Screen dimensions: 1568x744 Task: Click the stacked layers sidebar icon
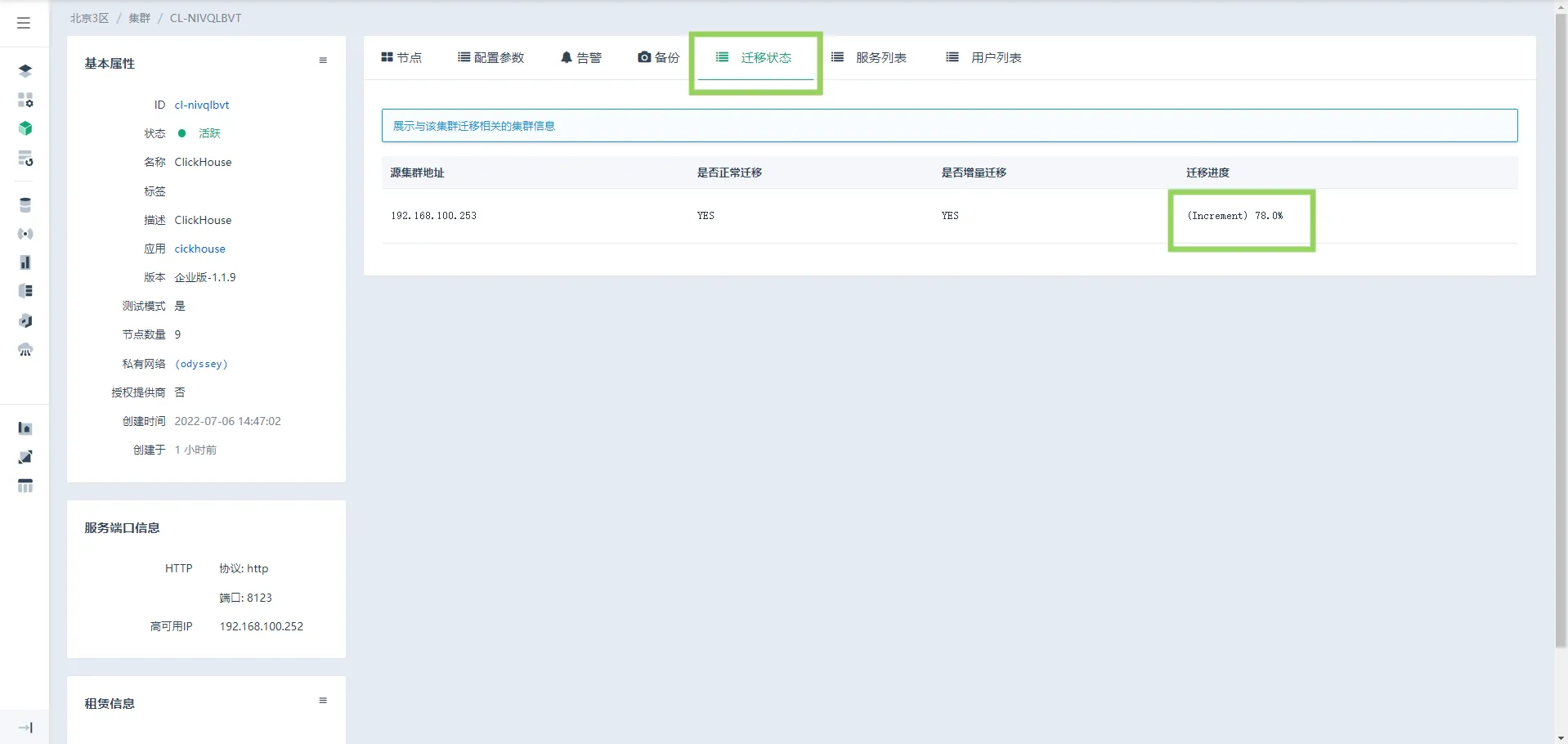coord(25,71)
